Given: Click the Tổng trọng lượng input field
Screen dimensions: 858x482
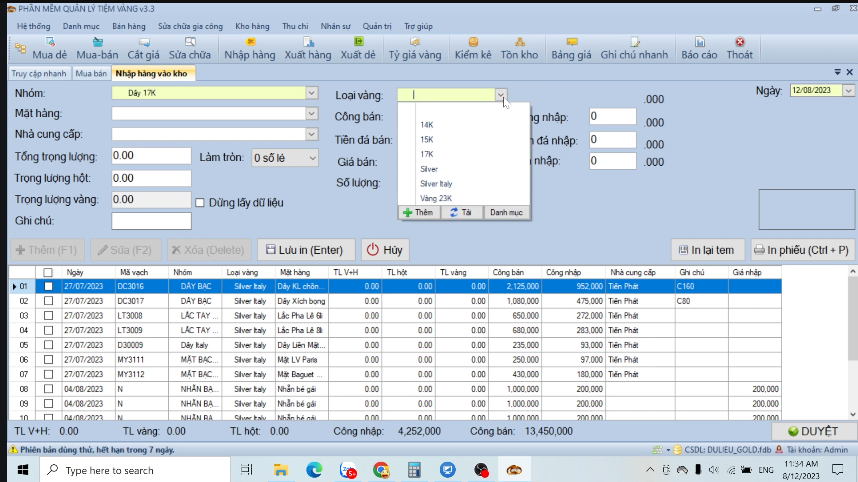Looking at the screenshot, I should pos(152,156).
